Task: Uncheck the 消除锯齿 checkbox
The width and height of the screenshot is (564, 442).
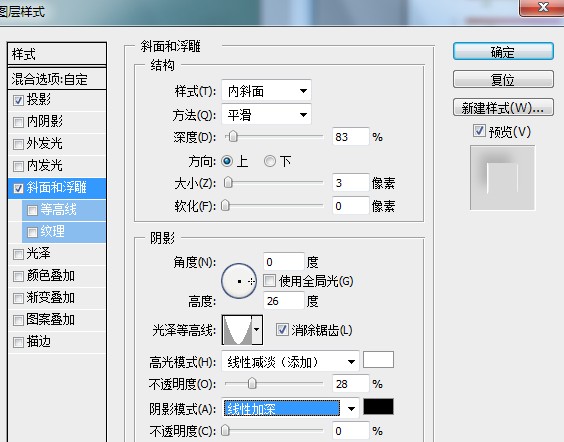Action: point(282,330)
